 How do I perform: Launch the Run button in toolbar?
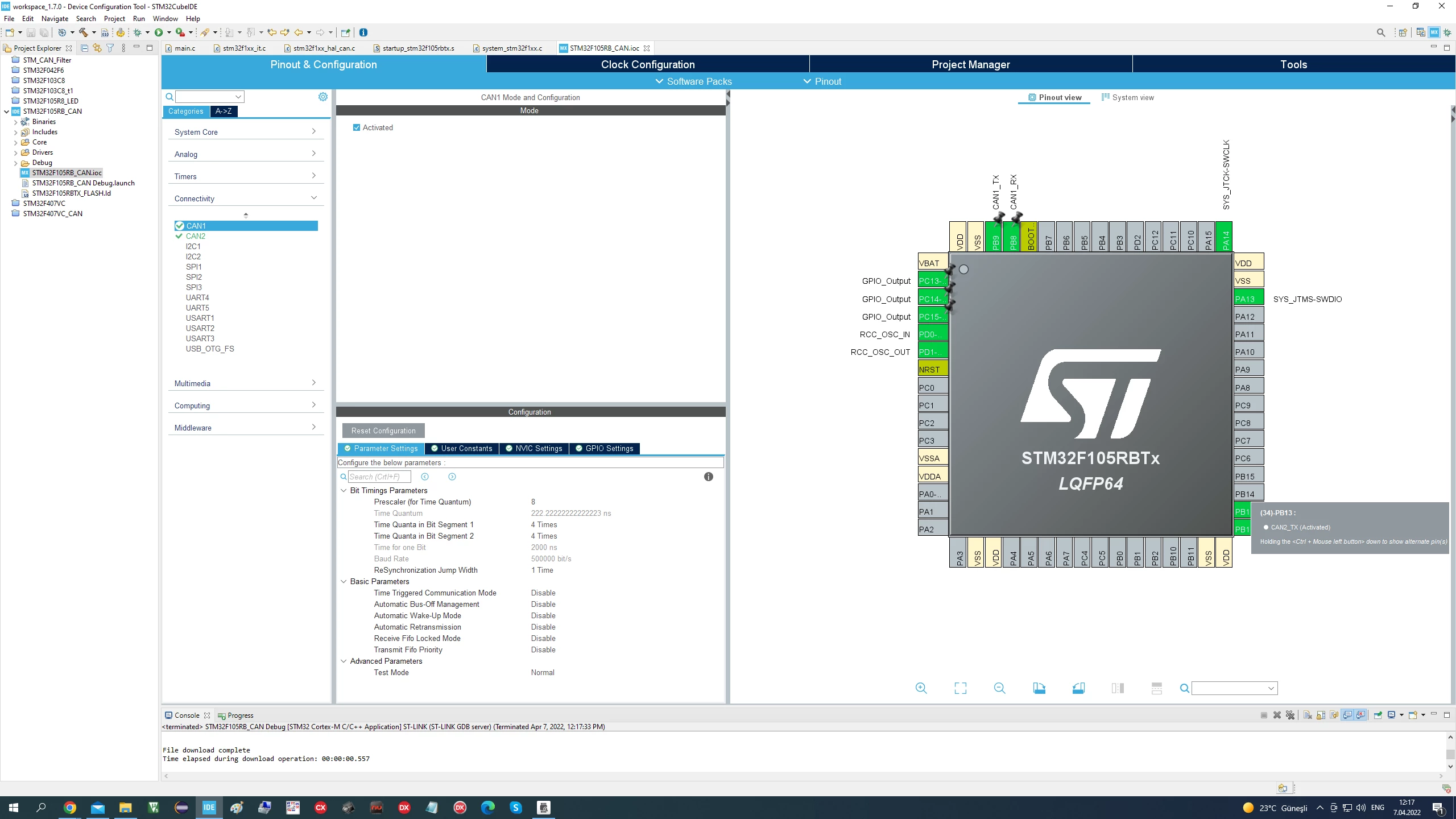click(159, 32)
